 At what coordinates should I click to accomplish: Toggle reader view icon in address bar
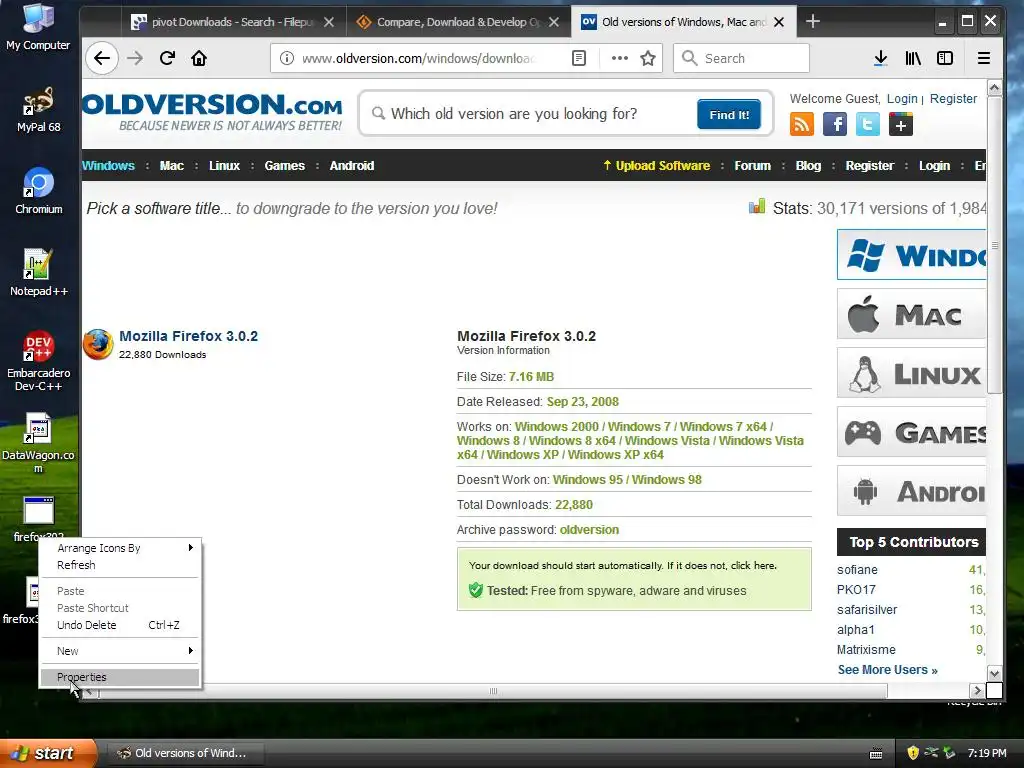[579, 58]
